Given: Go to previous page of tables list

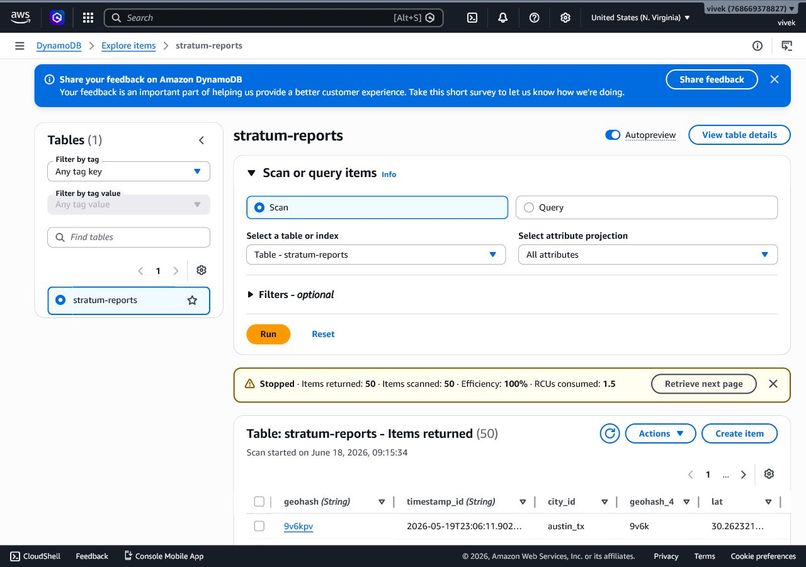Looking at the screenshot, I should pyautogui.click(x=140, y=270).
